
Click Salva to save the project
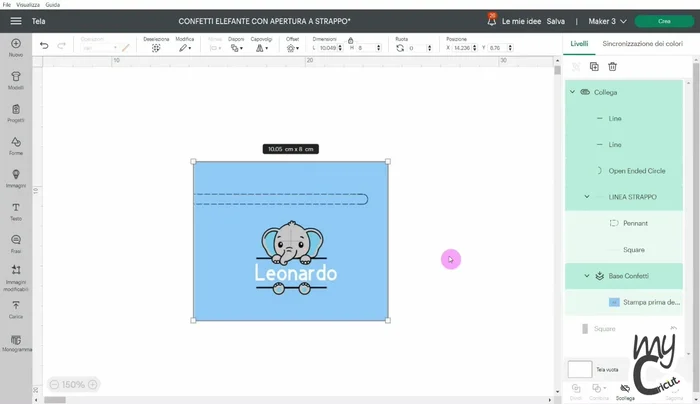pos(556,20)
